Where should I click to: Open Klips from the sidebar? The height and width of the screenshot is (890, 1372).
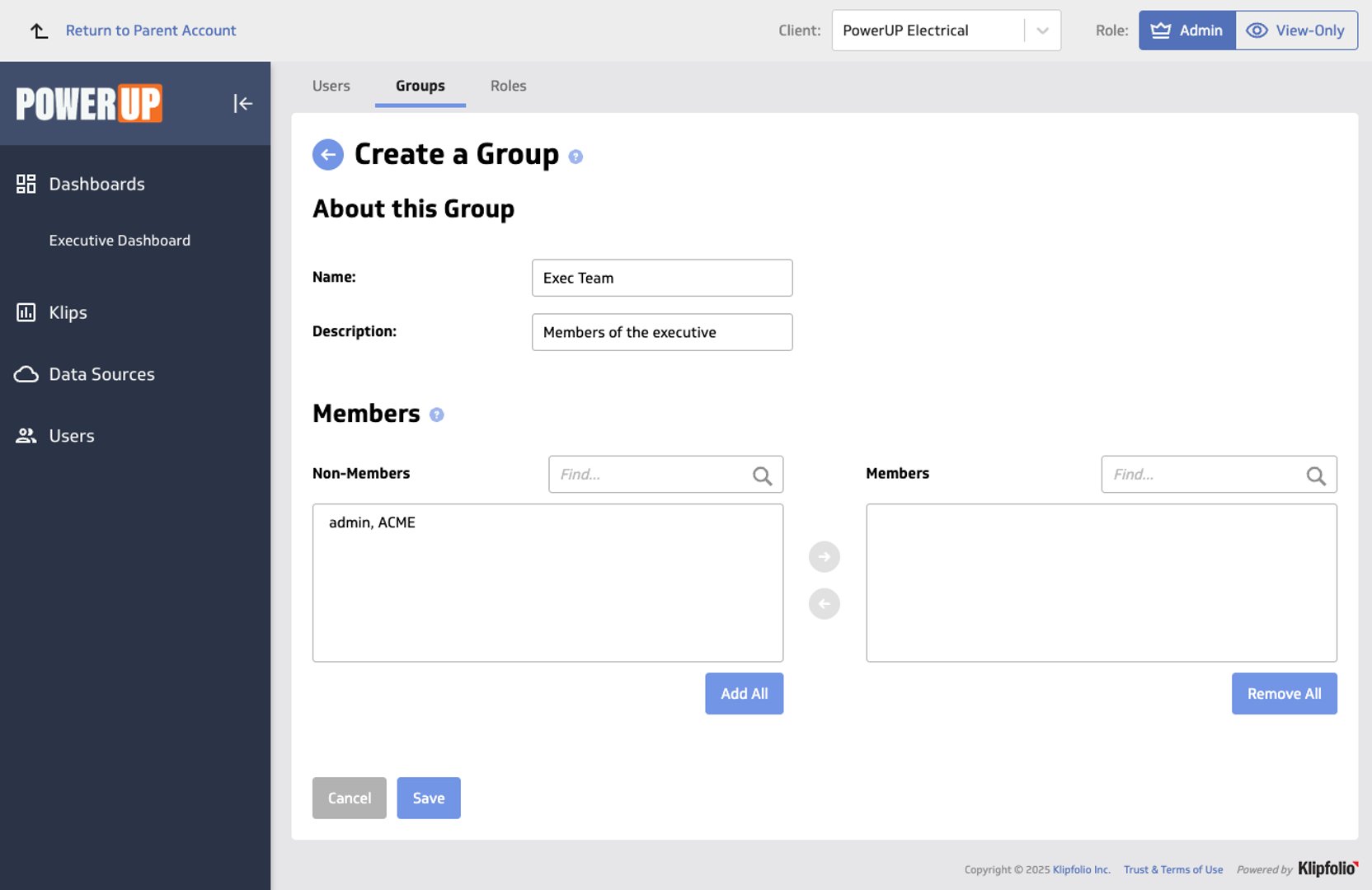pyautogui.click(x=26, y=312)
